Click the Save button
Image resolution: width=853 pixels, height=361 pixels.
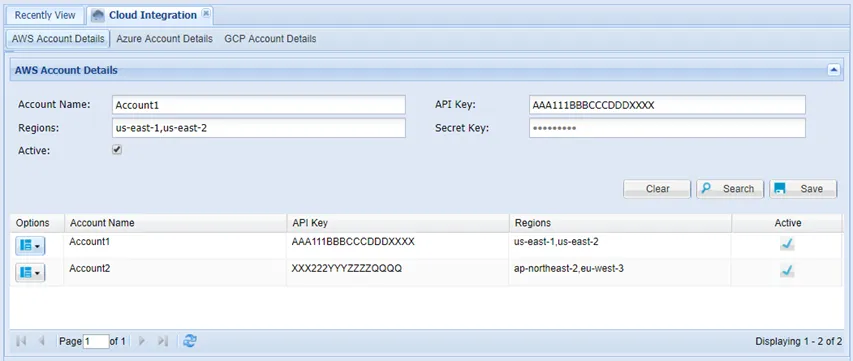pos(803,189)
